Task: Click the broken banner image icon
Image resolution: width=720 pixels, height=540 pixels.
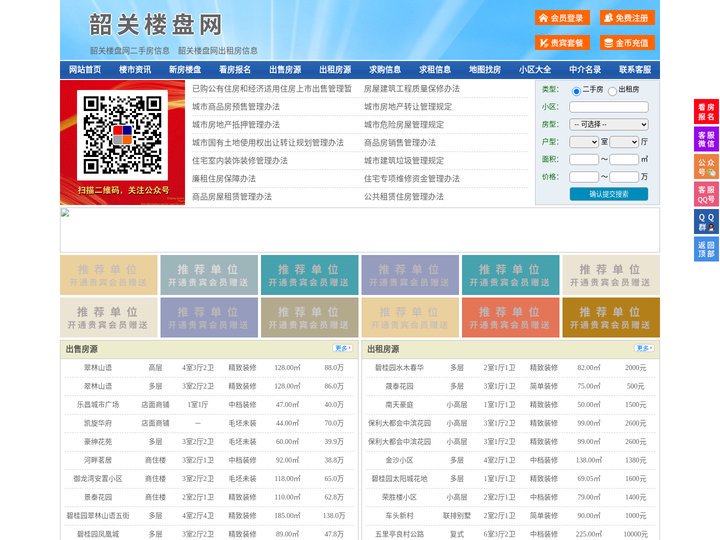Action: click(65, 213)
